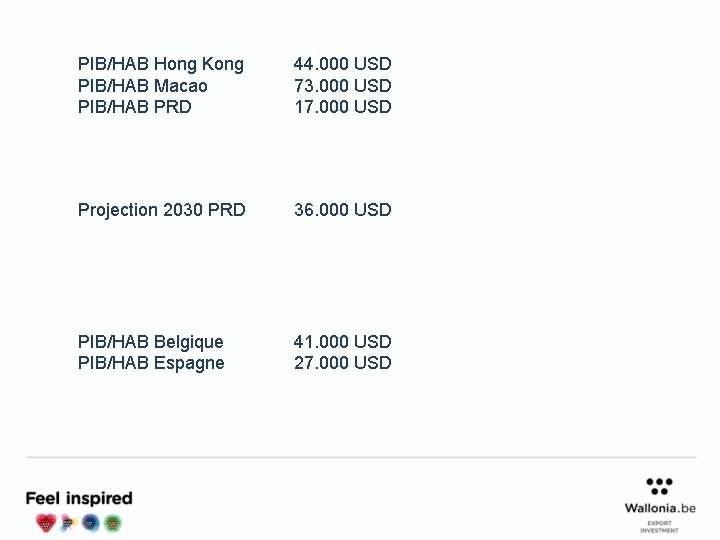Click the Wallonia.be five-dot logo

(659, 486)
